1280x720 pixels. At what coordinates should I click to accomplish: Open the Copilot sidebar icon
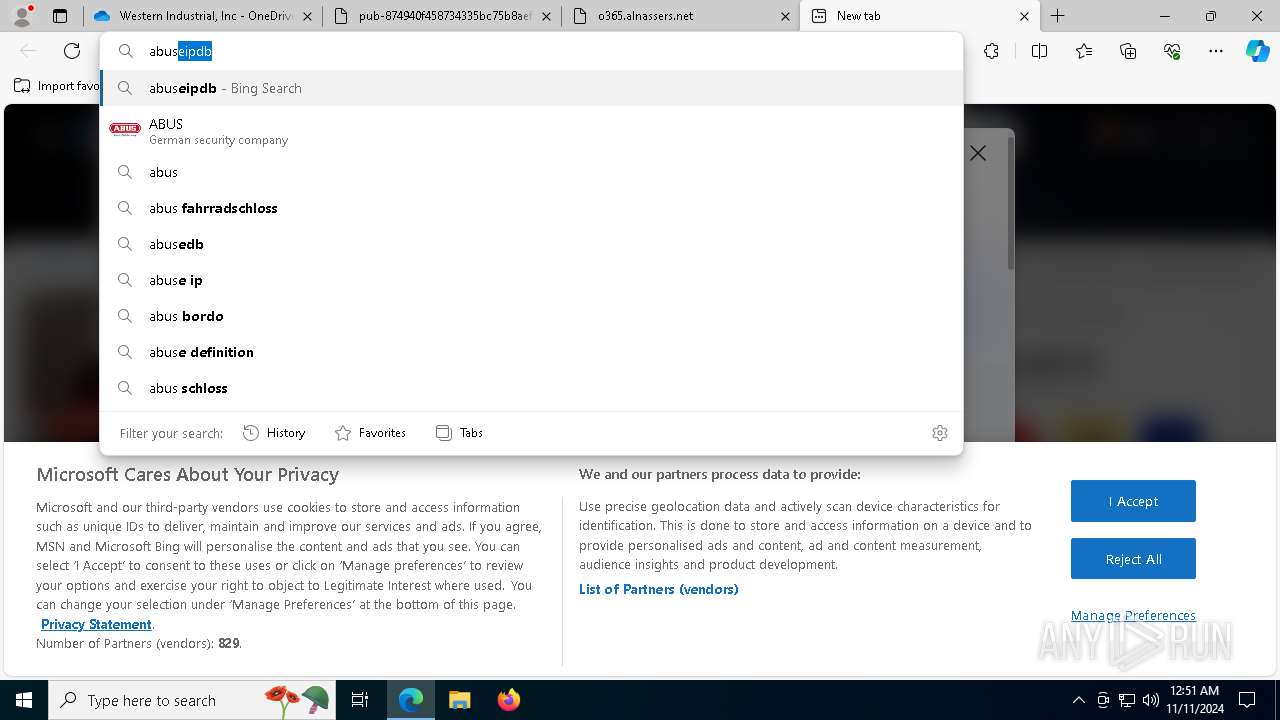pyautogui.click(x=1257, y=51)
